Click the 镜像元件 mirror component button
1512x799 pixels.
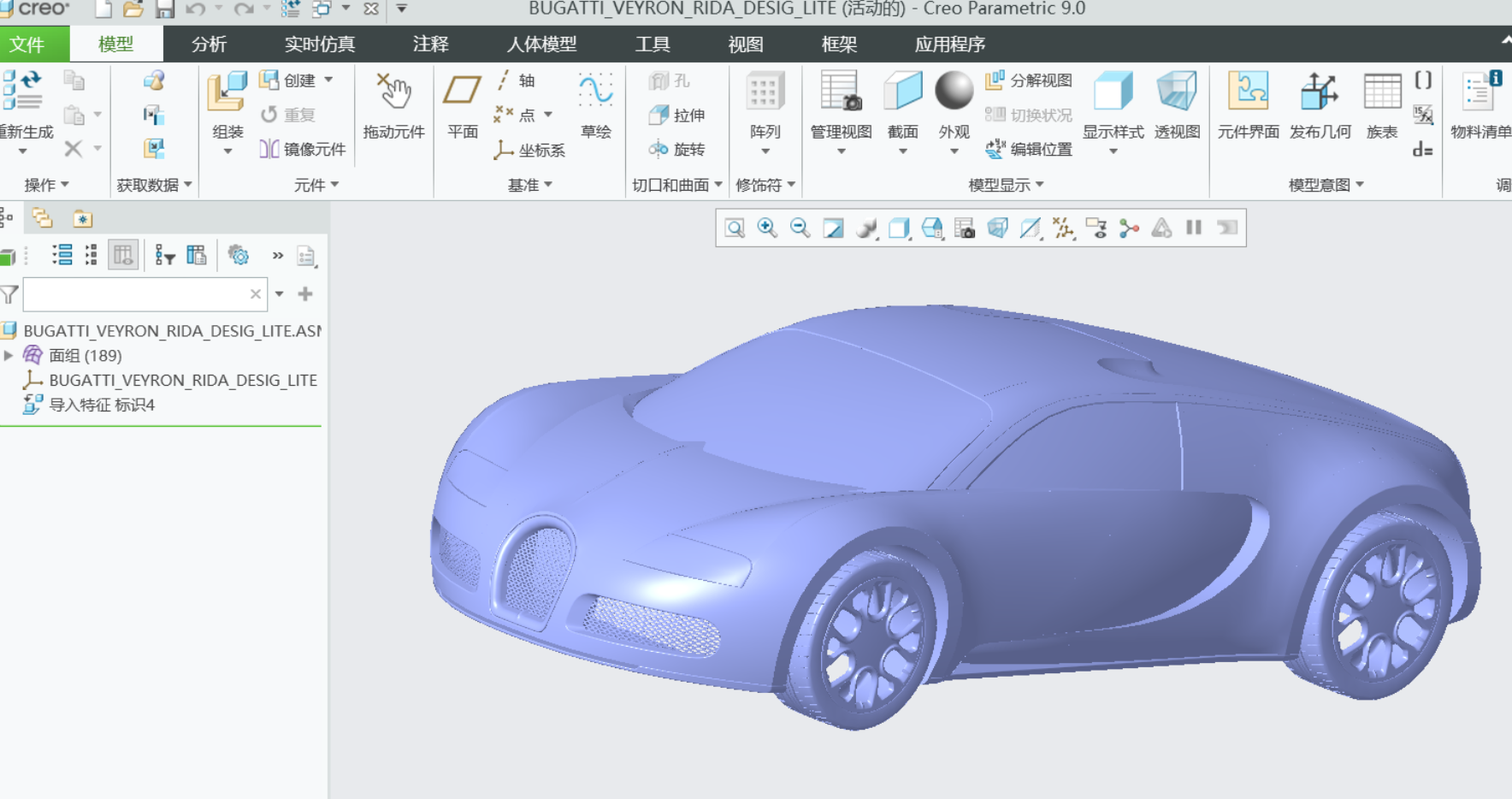coord(303,149)
